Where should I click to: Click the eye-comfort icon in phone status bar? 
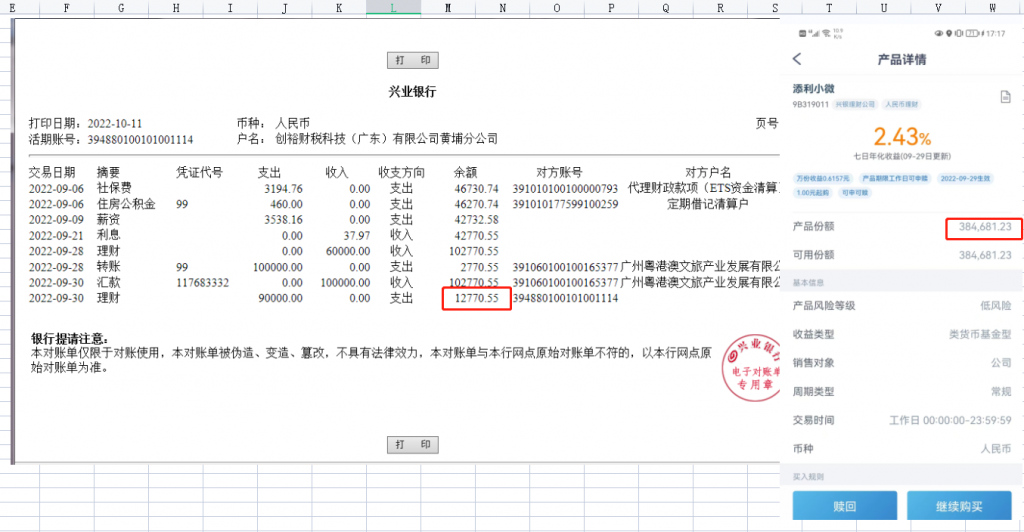(x=939, y=33)
